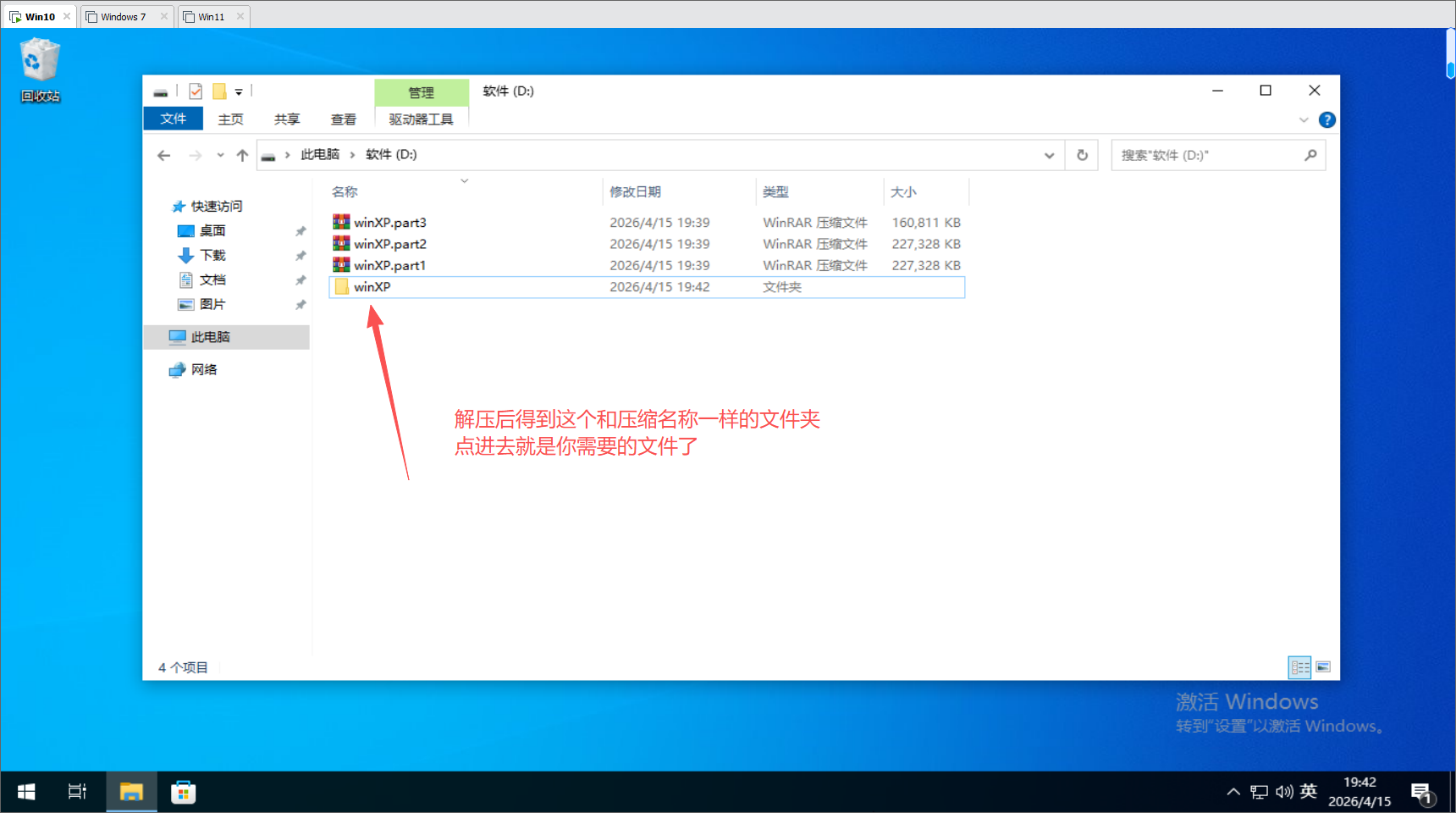
Task: Select winXP.part1 WinRAR archive icon
Action: pos(341,265)
